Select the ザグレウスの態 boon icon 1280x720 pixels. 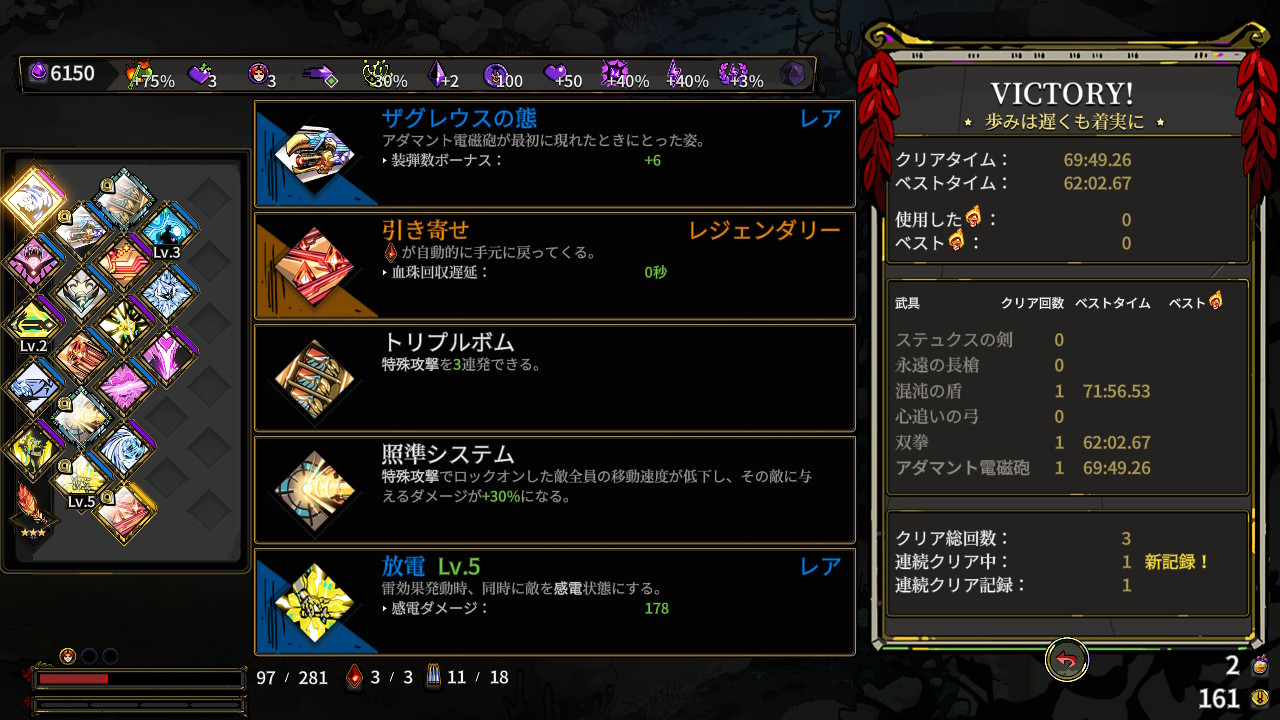pyautogui.click(x=313, y=155)
